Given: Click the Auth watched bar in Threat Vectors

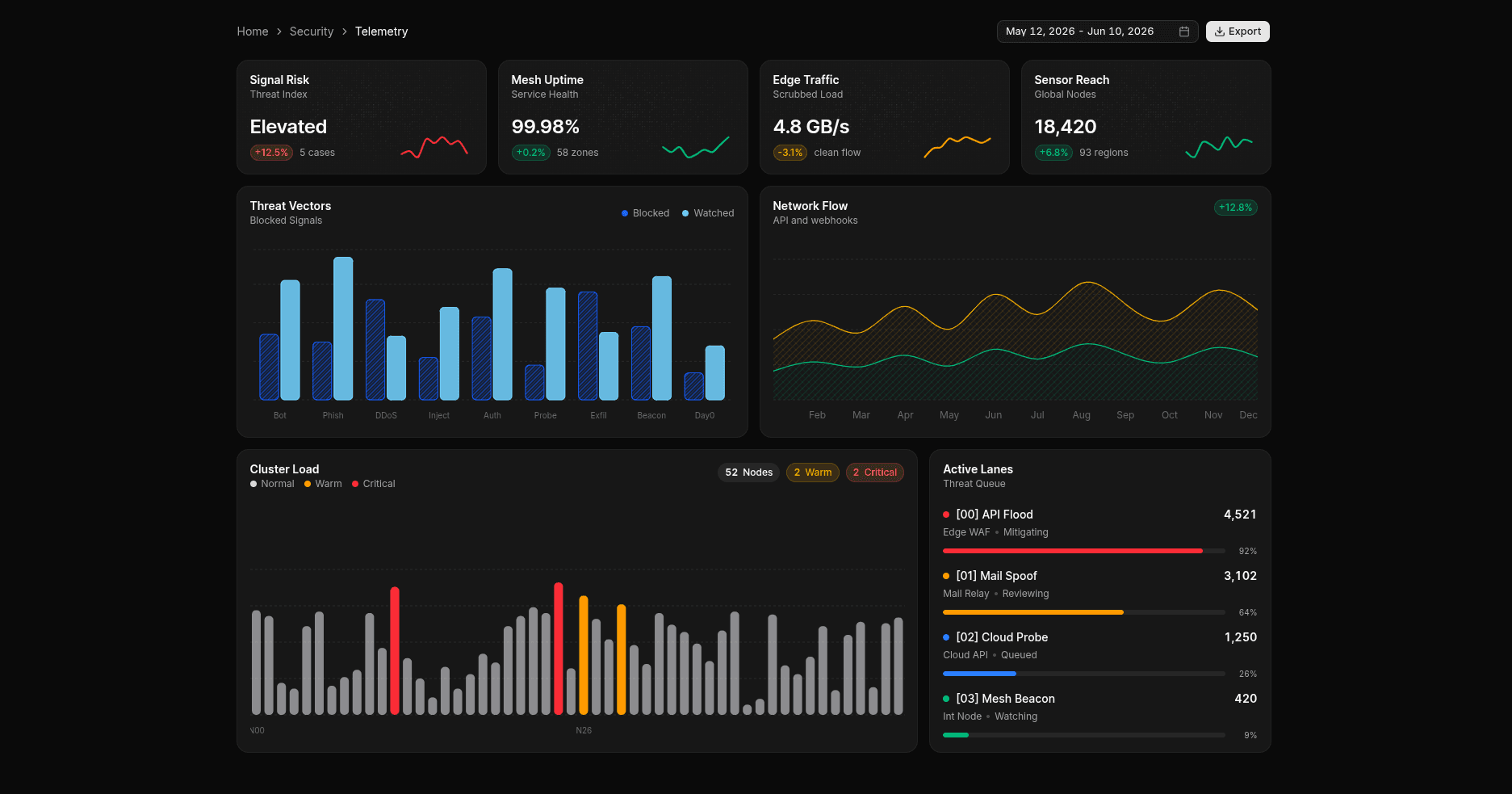Looking at the screenshot, I should [502, 334].
